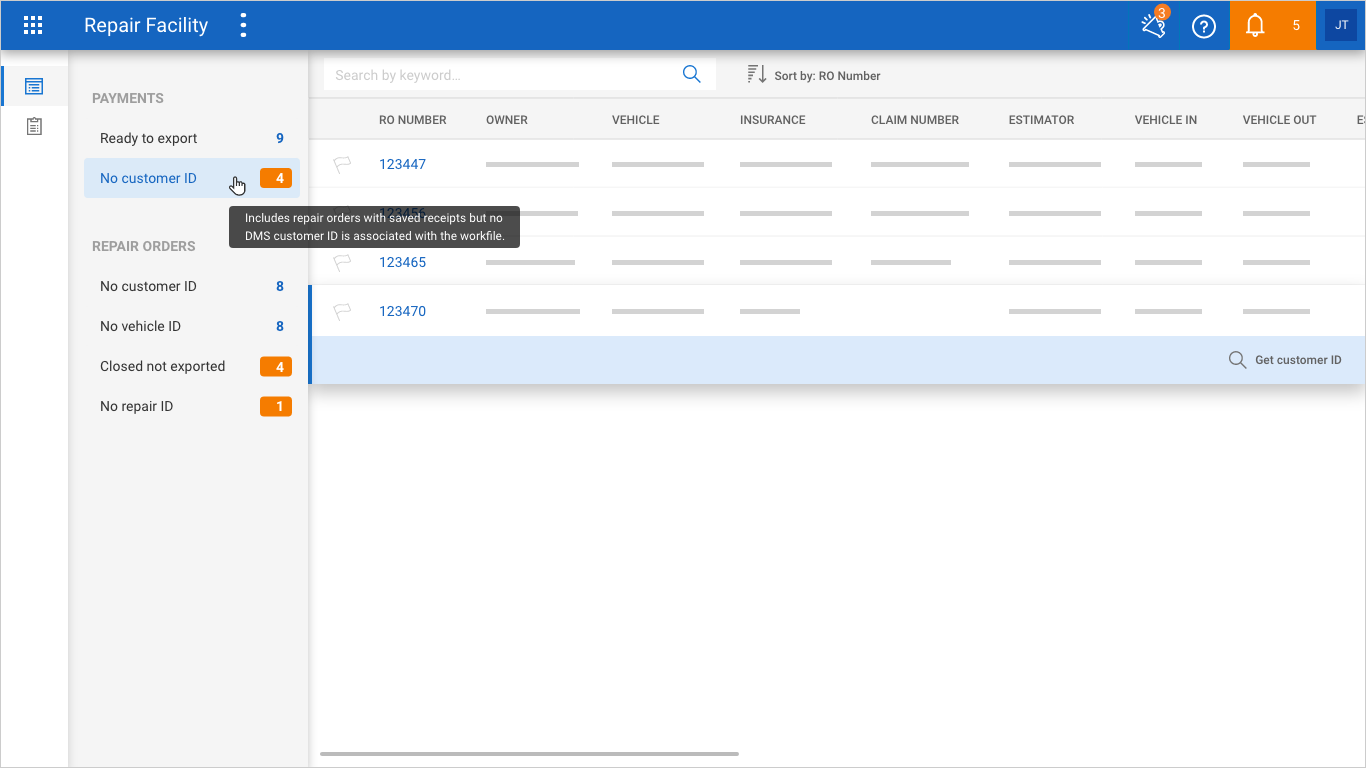Click the help question mark icon
This screenshot has height=768, width=1366.
click(1204, 26)
